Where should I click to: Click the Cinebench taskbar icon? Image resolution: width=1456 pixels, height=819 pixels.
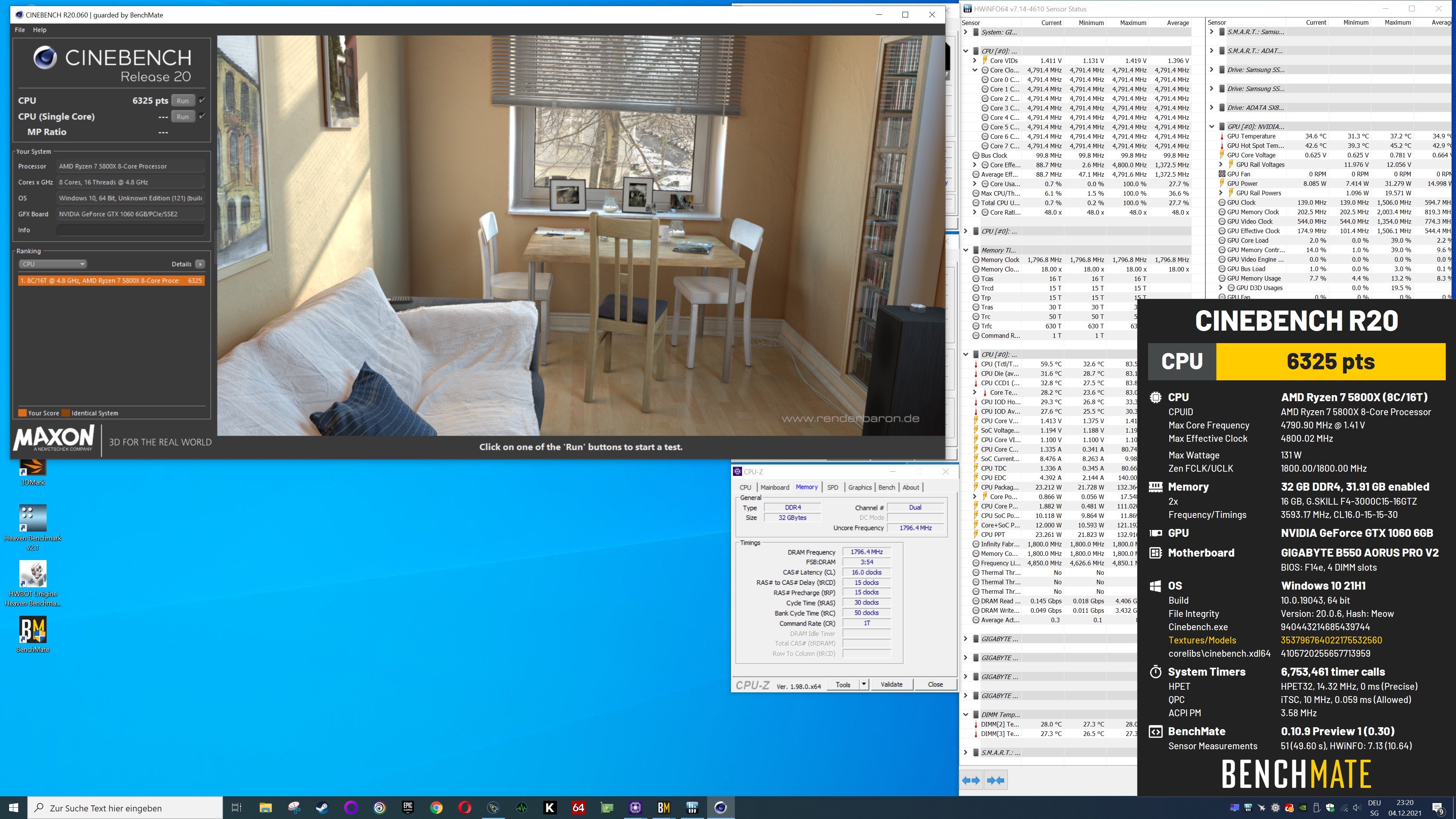click(x=721, y=808)
